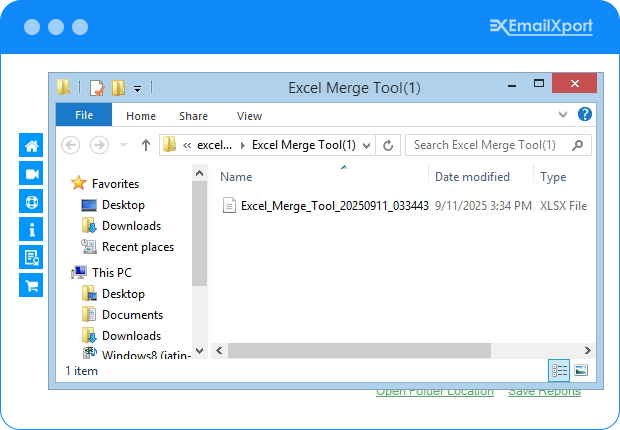Open Explorer Help question mark
Image resolution: width=620 pixels, height=430 pixels.
[x=585, y=114]
